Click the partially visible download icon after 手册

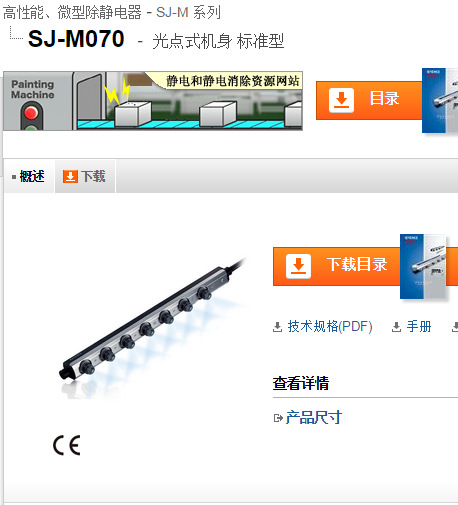pos(455,327)
